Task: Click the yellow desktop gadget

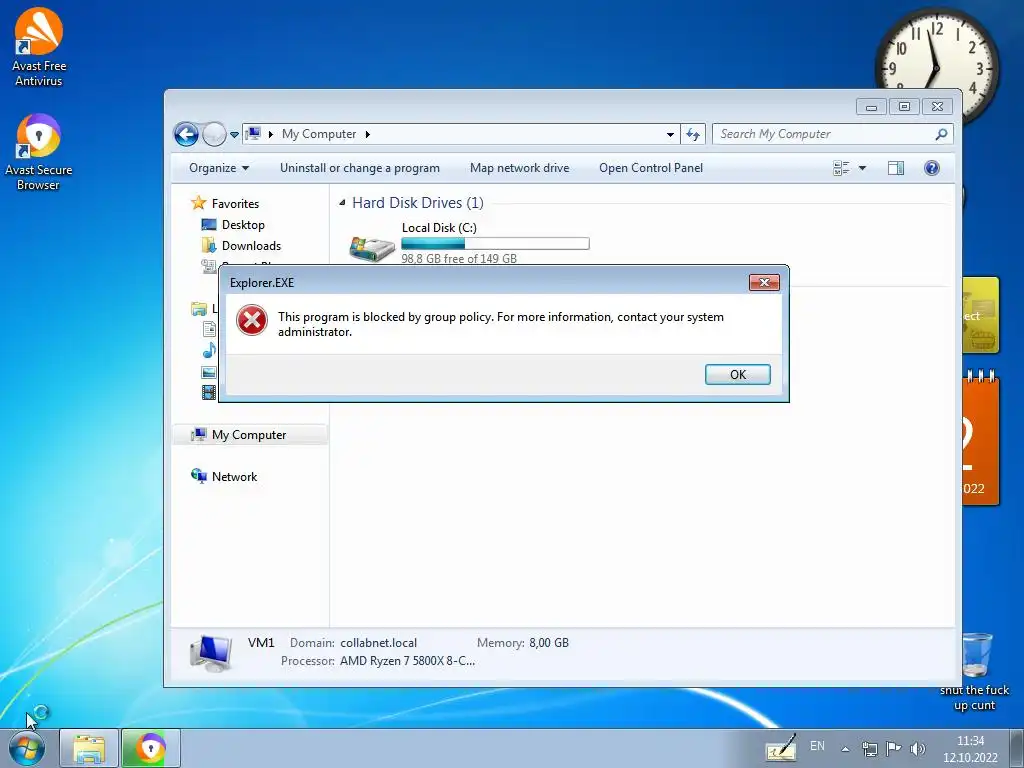Action: pyautogui.click(x=980, y=315)
